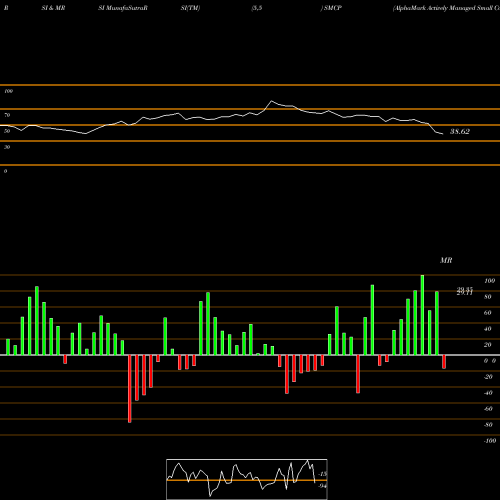Click the MR axis label '60'
Viewport: 500px width, 500px height.
tap(488, 313)
